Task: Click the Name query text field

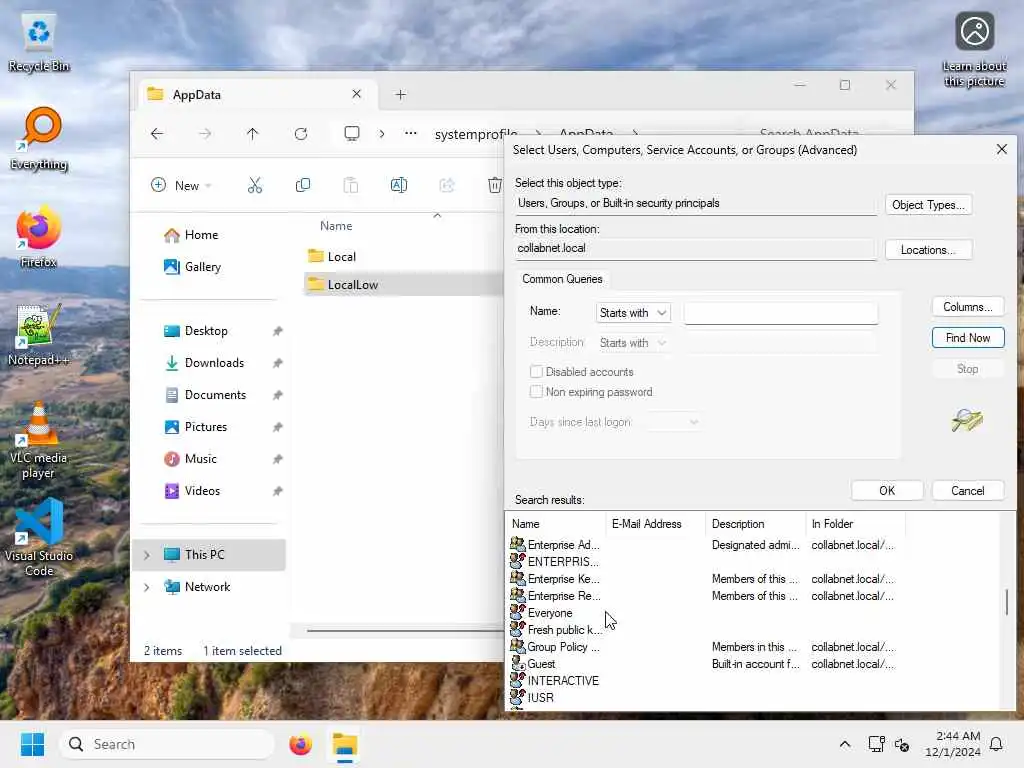Action: click(780, 313)
